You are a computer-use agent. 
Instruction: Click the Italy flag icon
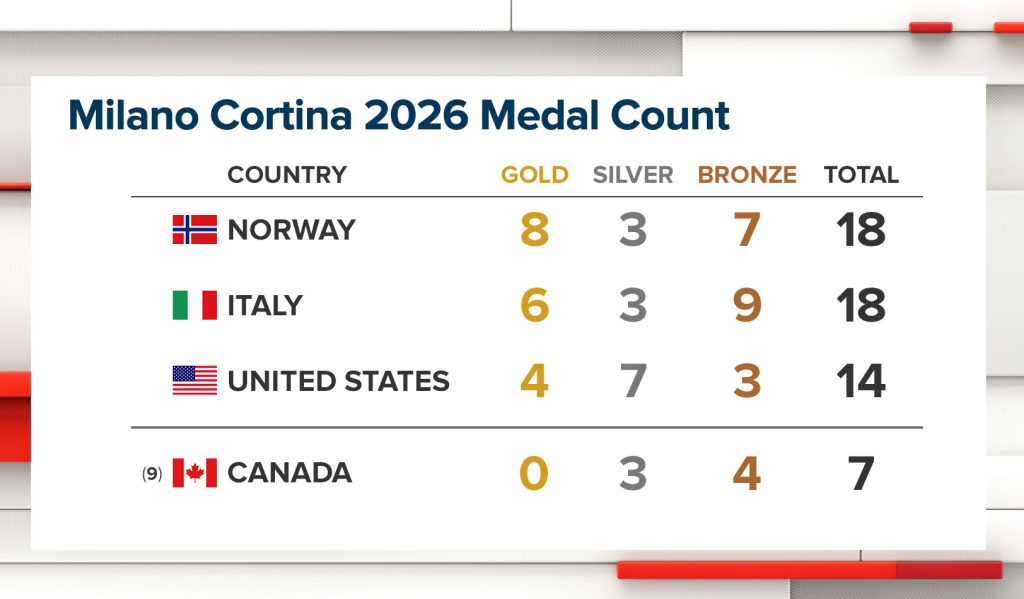click(x=194, y=305)
